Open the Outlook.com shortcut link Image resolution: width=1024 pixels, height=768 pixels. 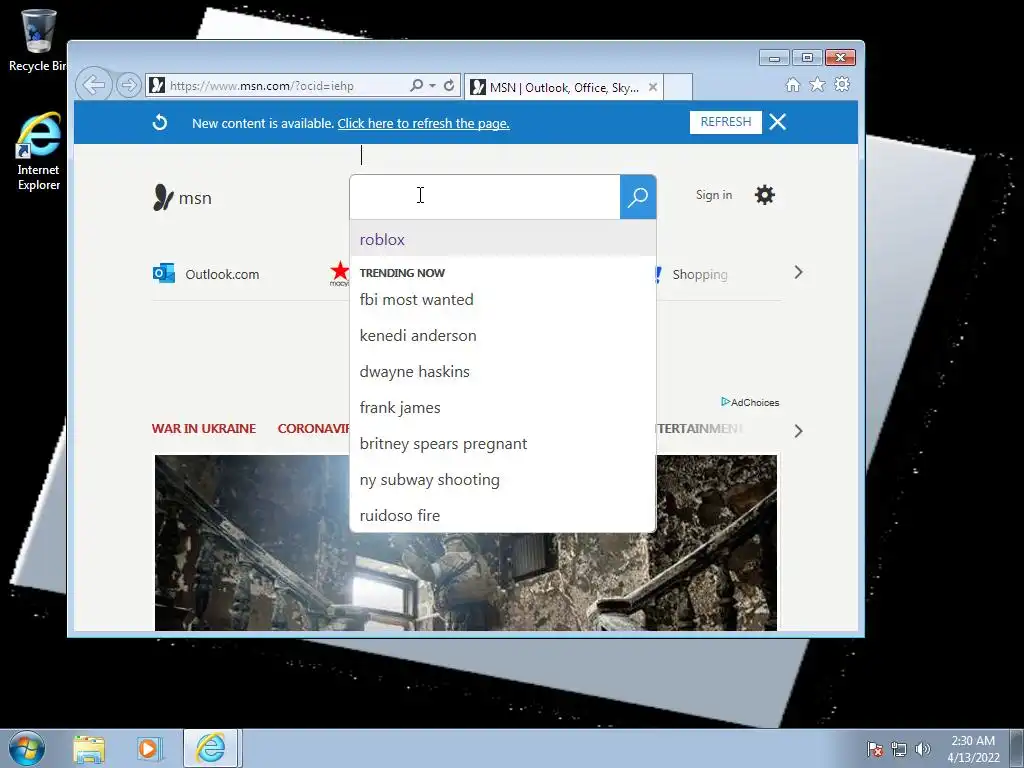click(222, 274)
